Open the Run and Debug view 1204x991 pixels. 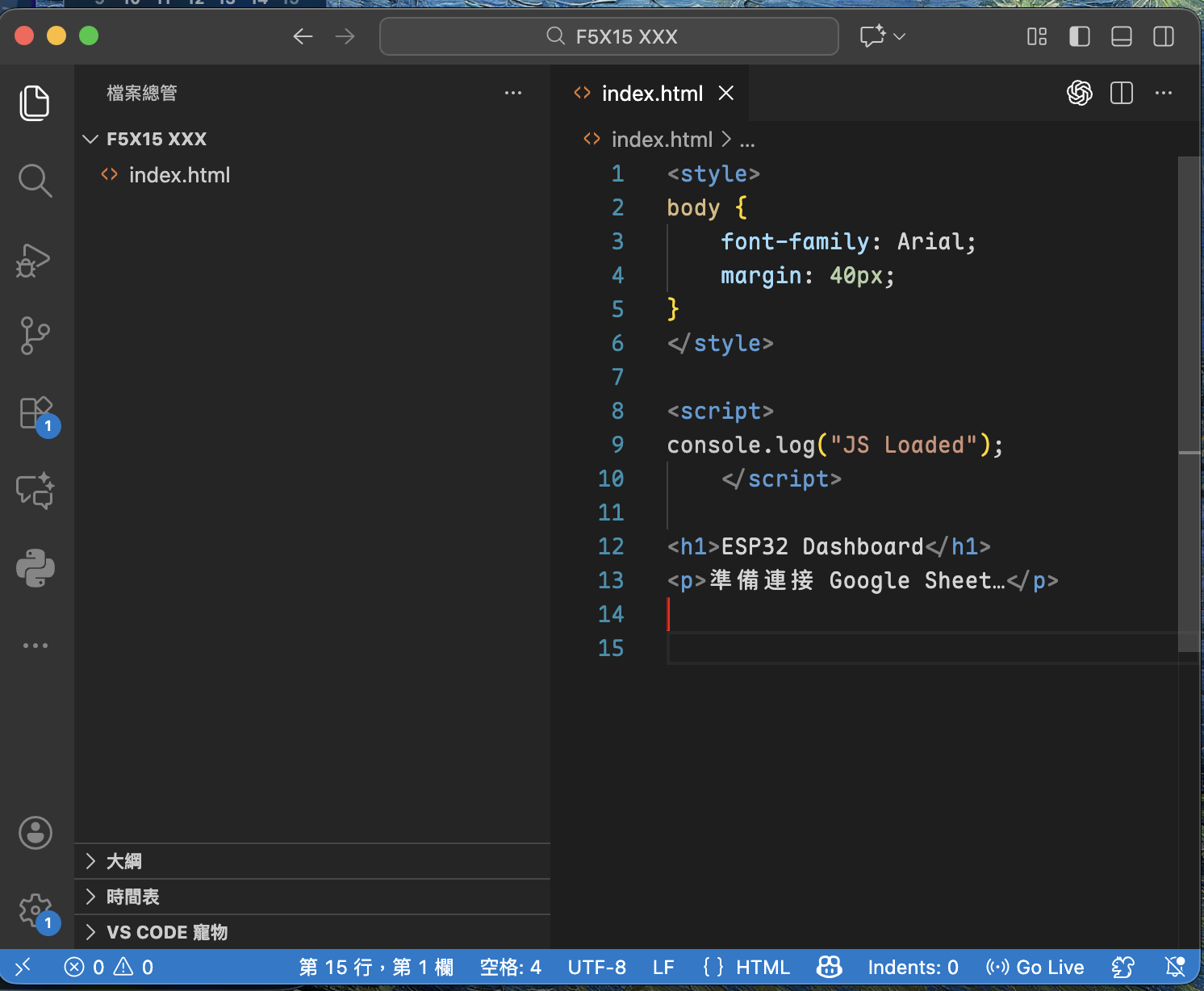[35, 260]
